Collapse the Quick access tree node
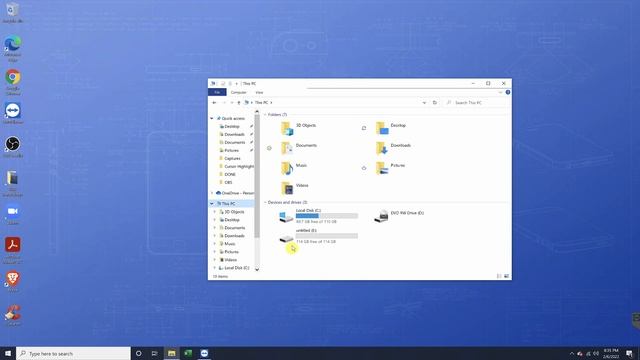Image resolution: width=640 pixels, height=360 pixels. 212,118
